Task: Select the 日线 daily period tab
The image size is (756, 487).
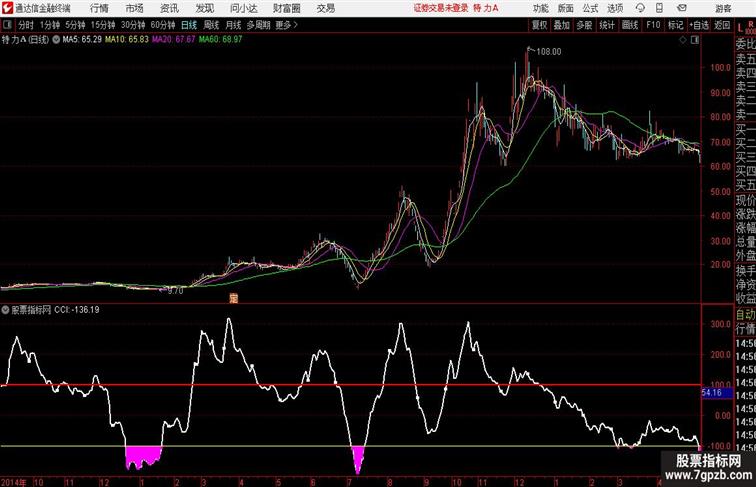Action: point(189,25)
